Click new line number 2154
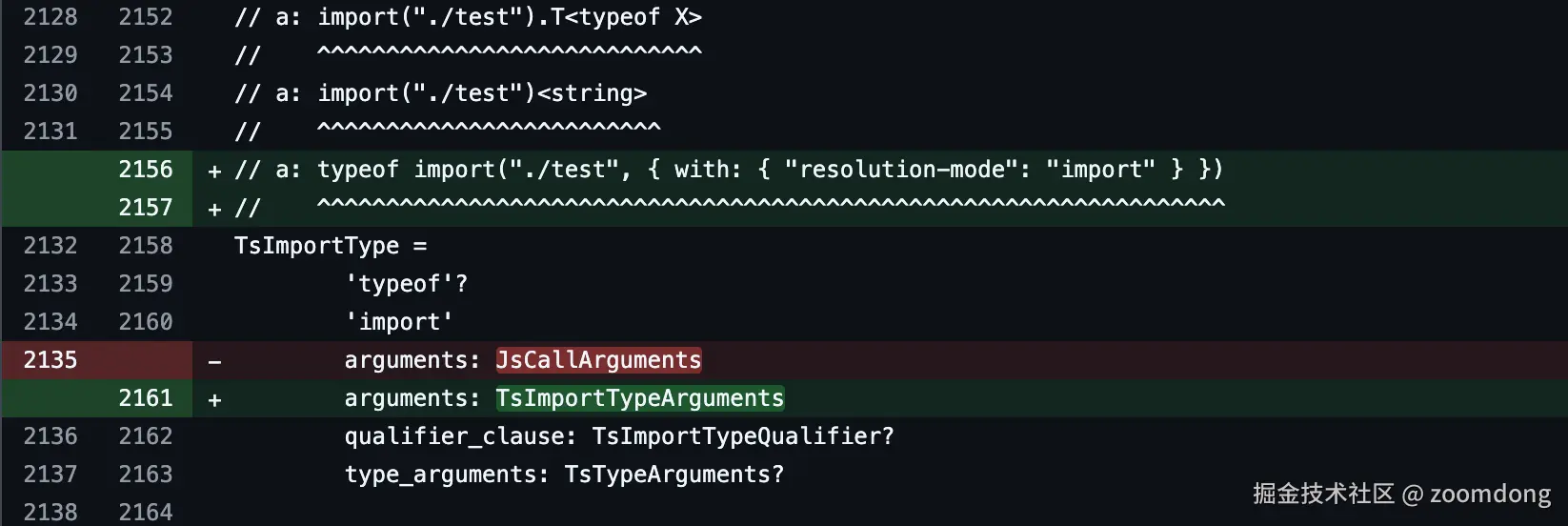 [x=146, y=93]
